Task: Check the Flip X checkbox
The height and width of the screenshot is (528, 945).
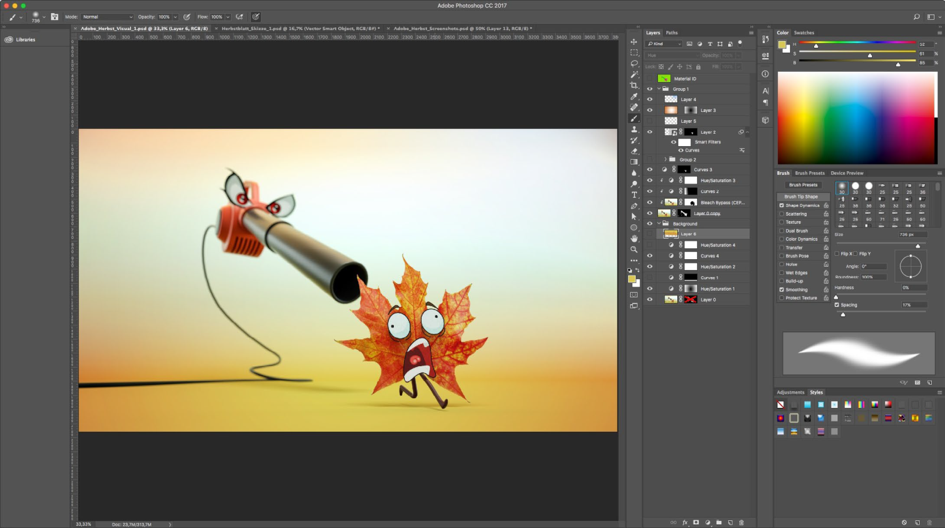Action: point(838,254)
